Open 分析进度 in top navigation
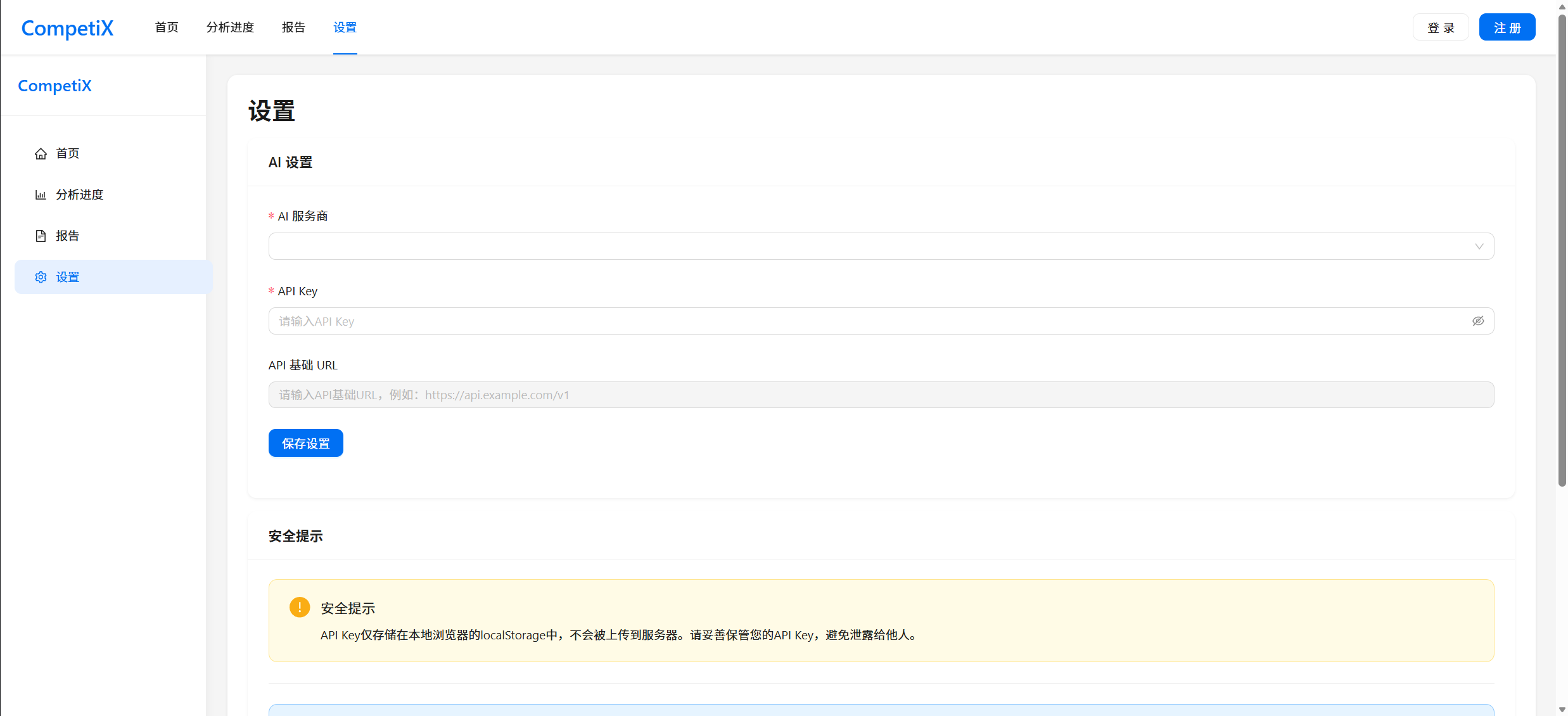The image size is (1568, 716). [x=230, y=27]
